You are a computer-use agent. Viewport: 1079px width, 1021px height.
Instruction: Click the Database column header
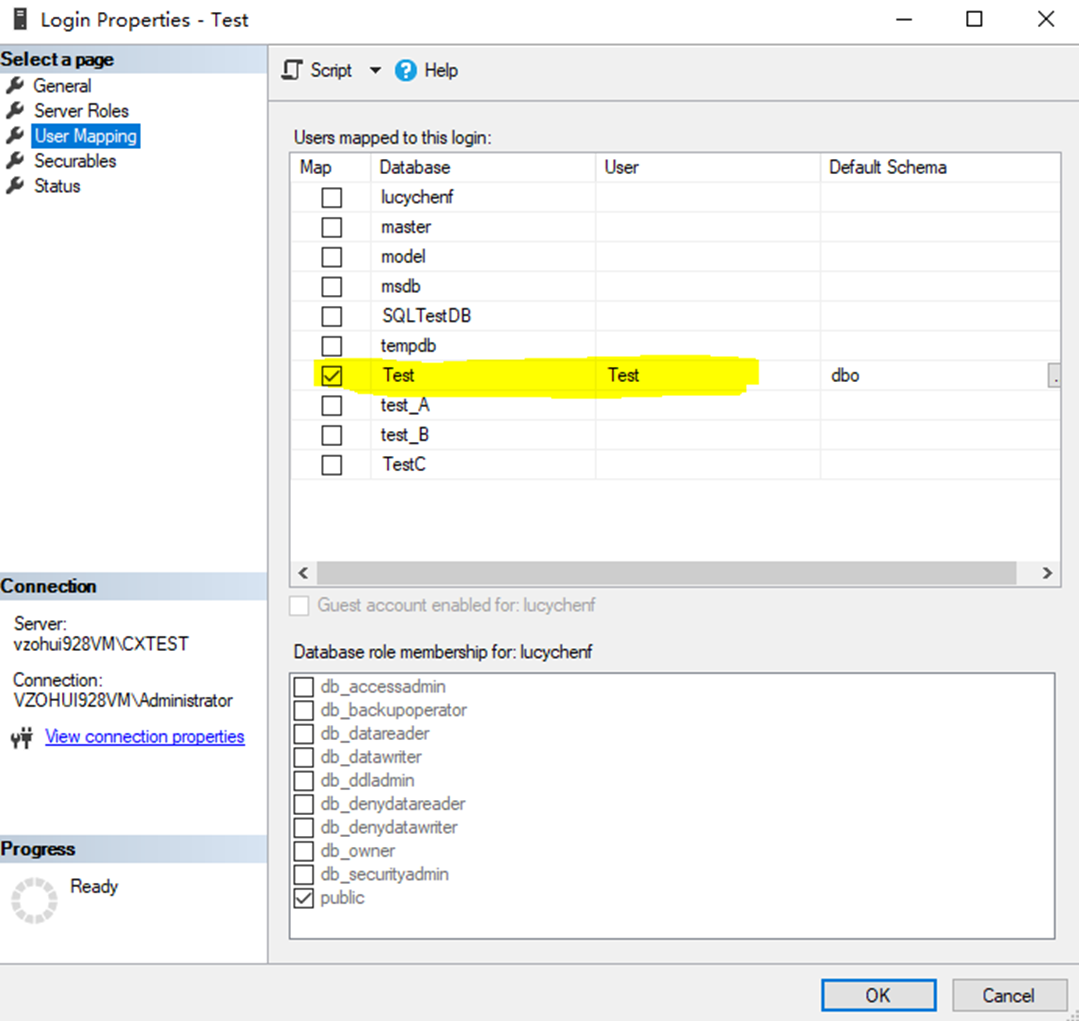tap(483, 167)
